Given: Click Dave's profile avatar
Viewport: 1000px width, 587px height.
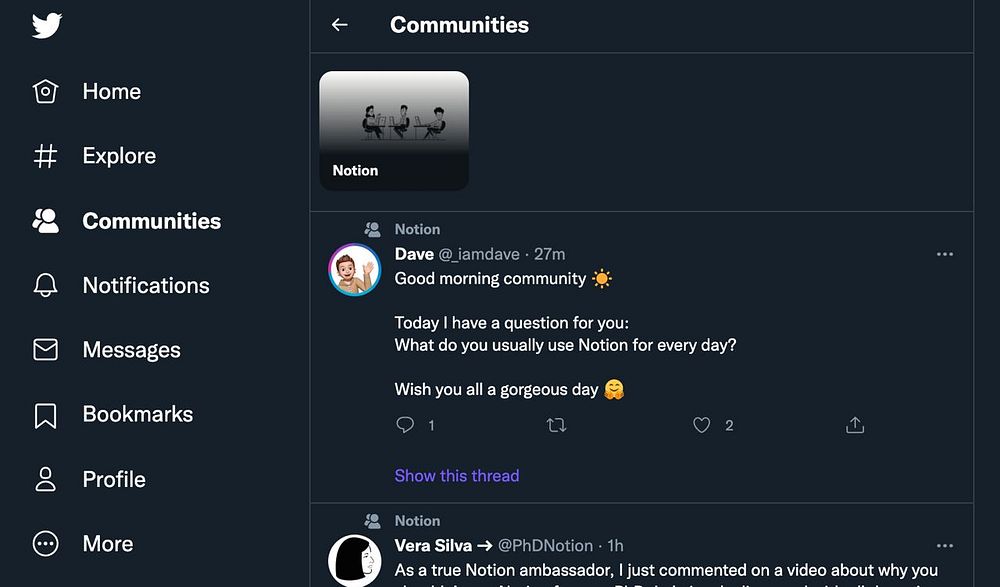Looking at the screenshot, I should click(x=355, y=270).
